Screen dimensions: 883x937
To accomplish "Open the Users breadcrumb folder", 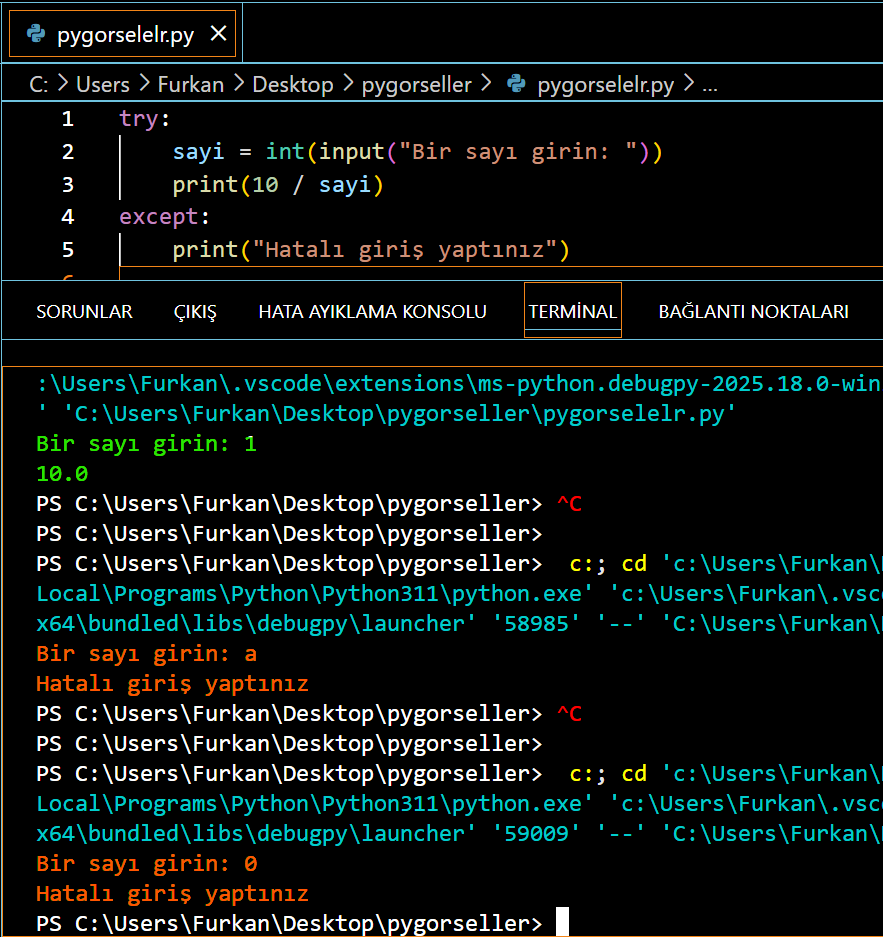I will [102, 85].
